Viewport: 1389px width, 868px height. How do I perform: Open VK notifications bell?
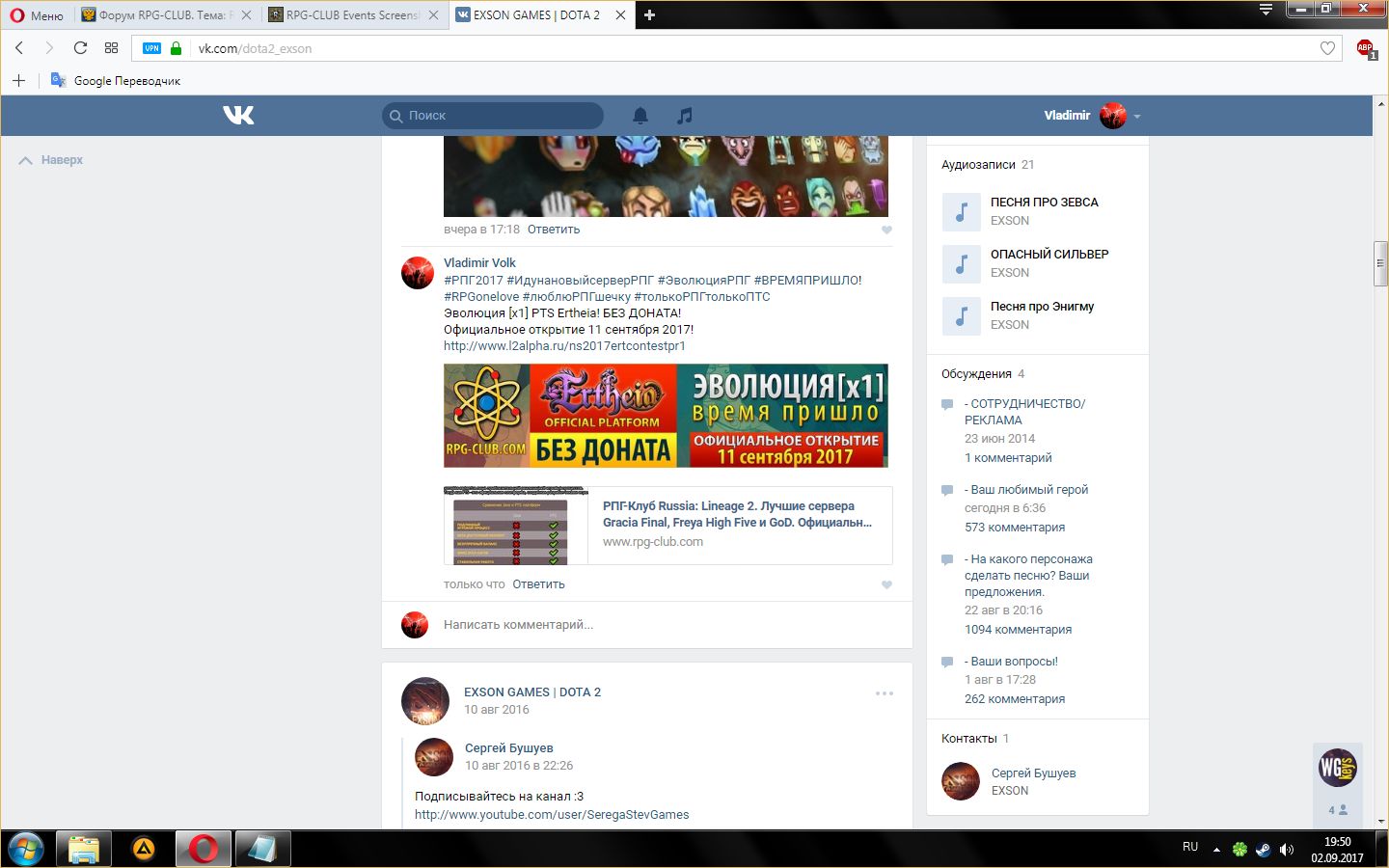(640, 116)
